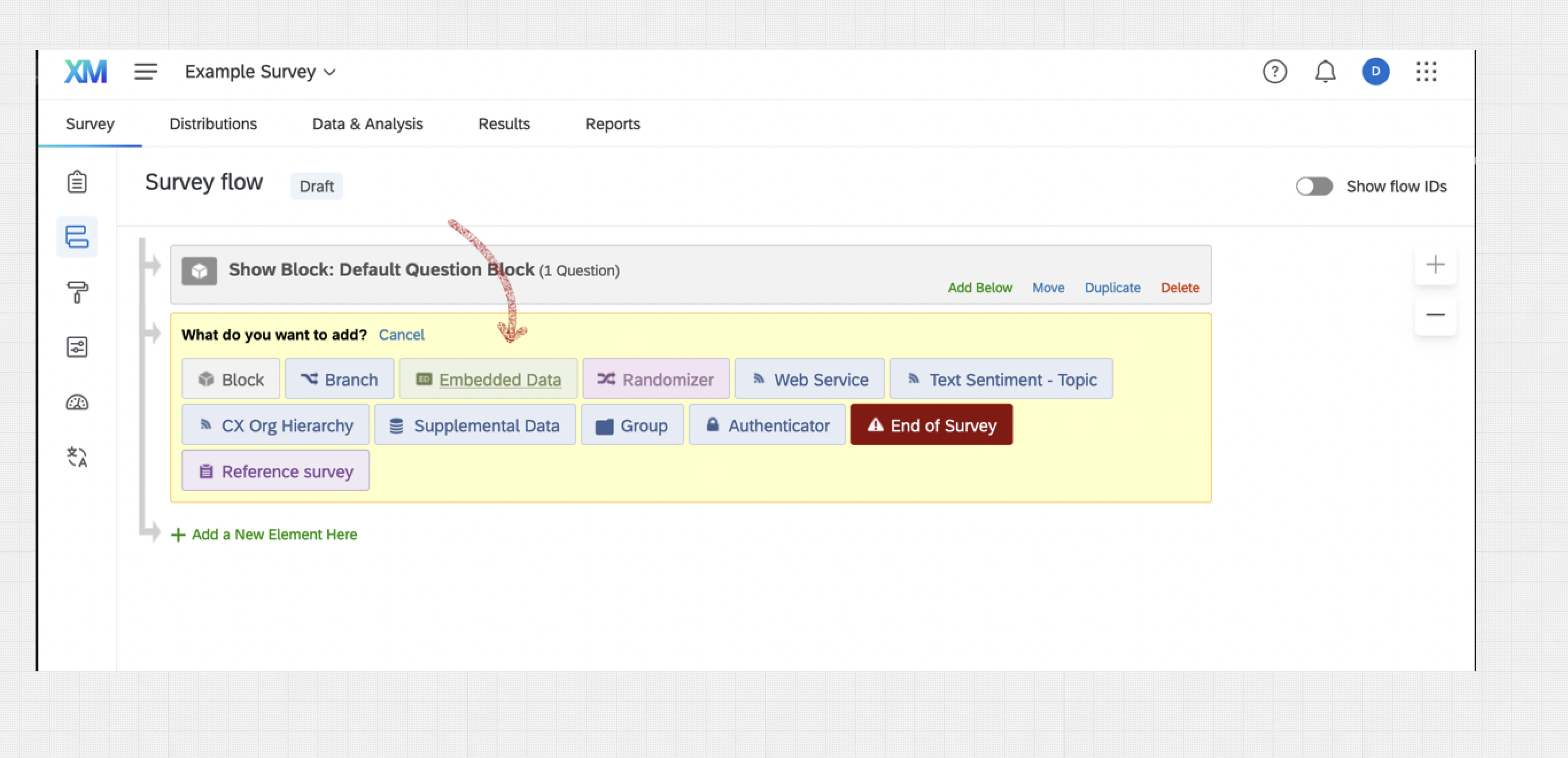Open the apps grid switcher icon
Screen dimensions: 1568x758
[x=1426, y=72]
